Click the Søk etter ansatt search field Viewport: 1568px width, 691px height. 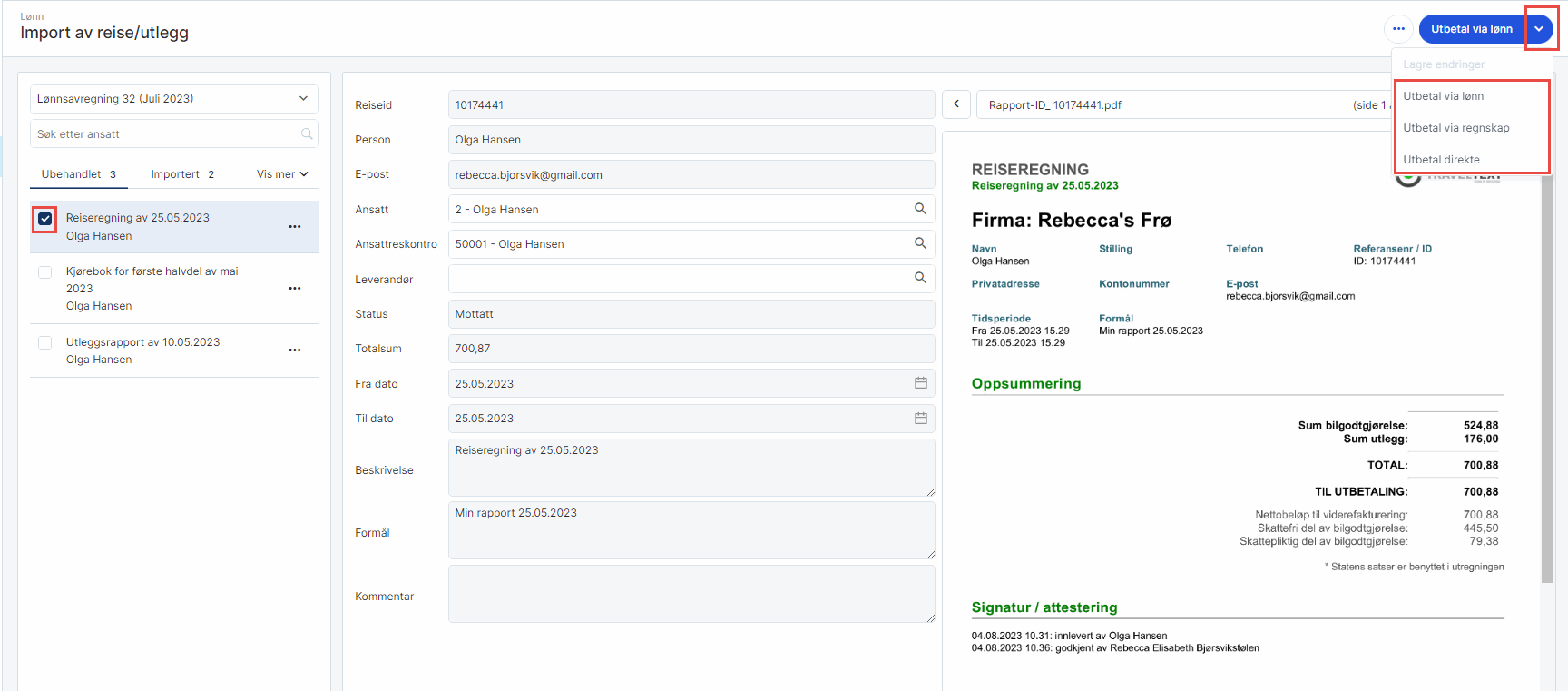165,134
